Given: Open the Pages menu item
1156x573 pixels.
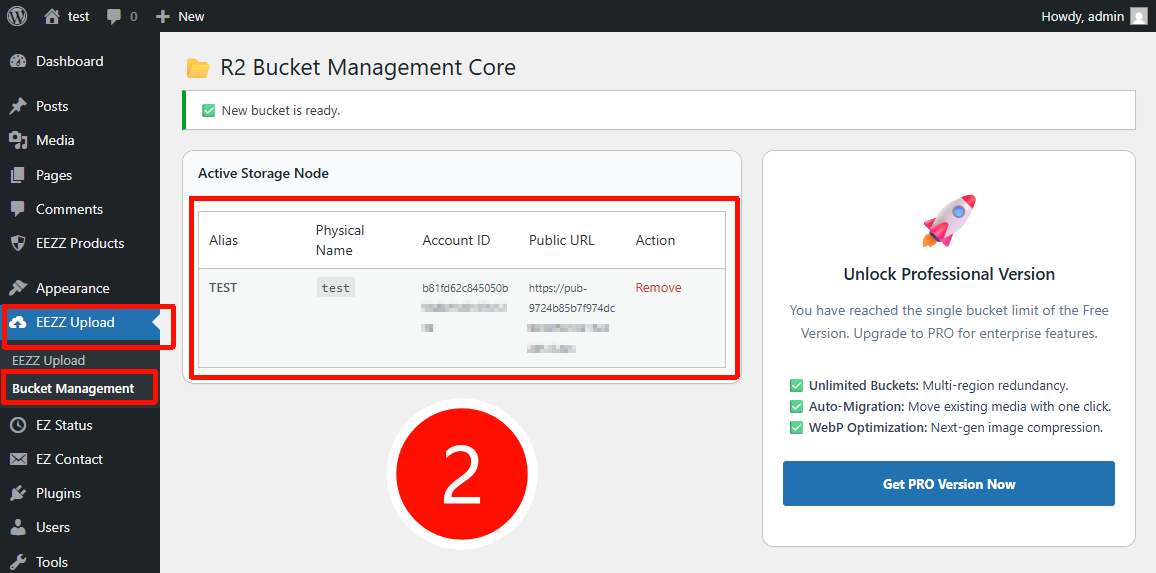Looking at the screenshot, I should [54, 175].
